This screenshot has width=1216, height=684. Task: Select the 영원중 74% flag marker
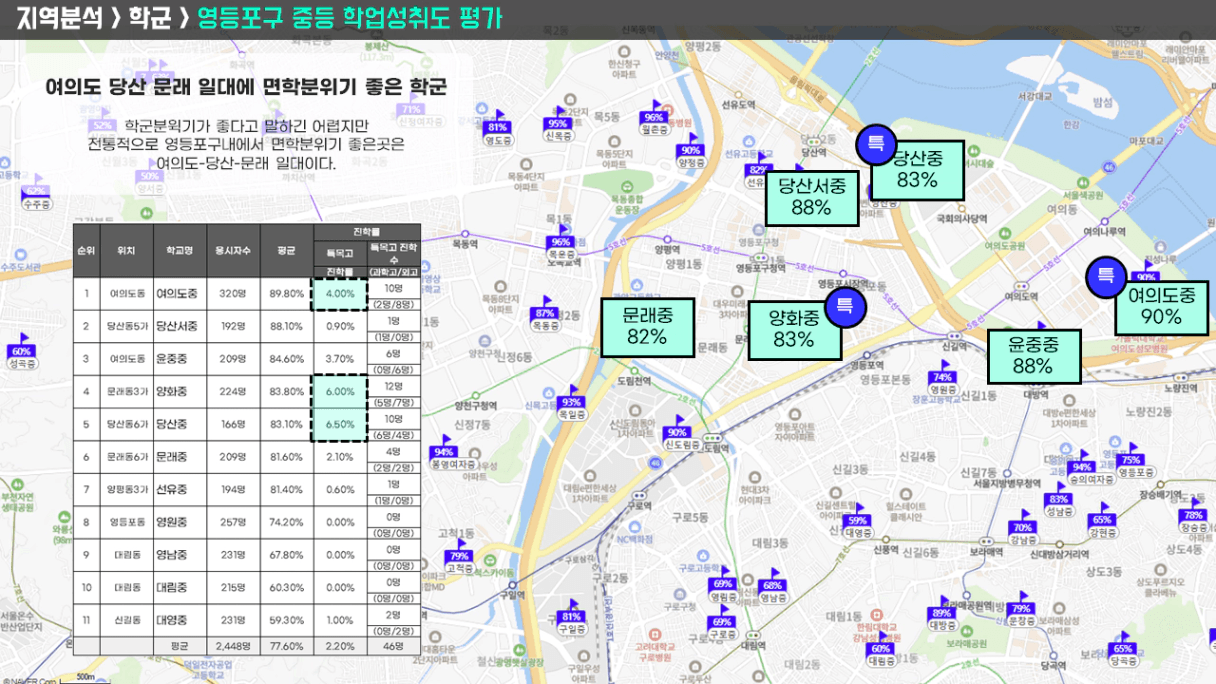click(942, 378)
